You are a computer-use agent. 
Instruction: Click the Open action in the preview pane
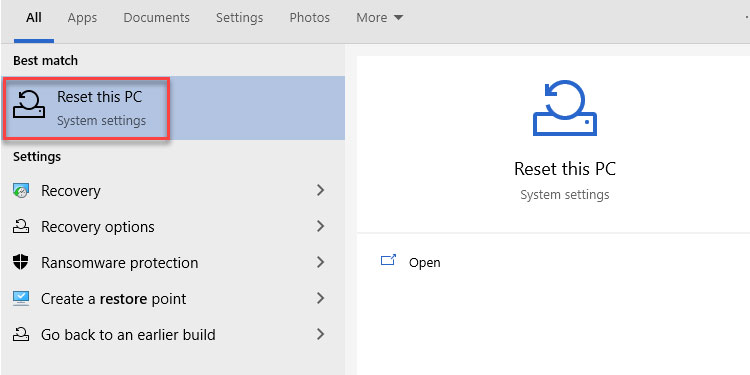click(424, 263)
